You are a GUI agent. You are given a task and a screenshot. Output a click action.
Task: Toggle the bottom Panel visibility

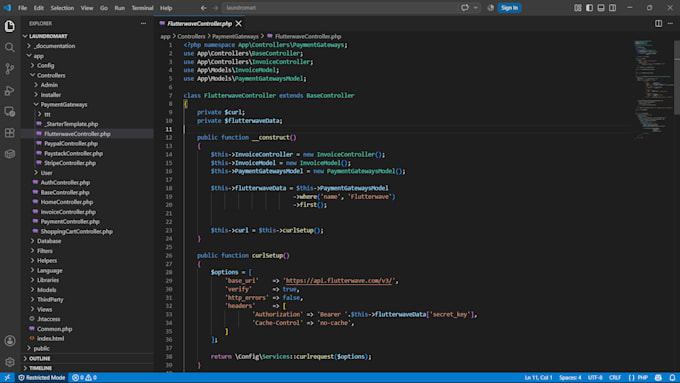tap(601, 8)
